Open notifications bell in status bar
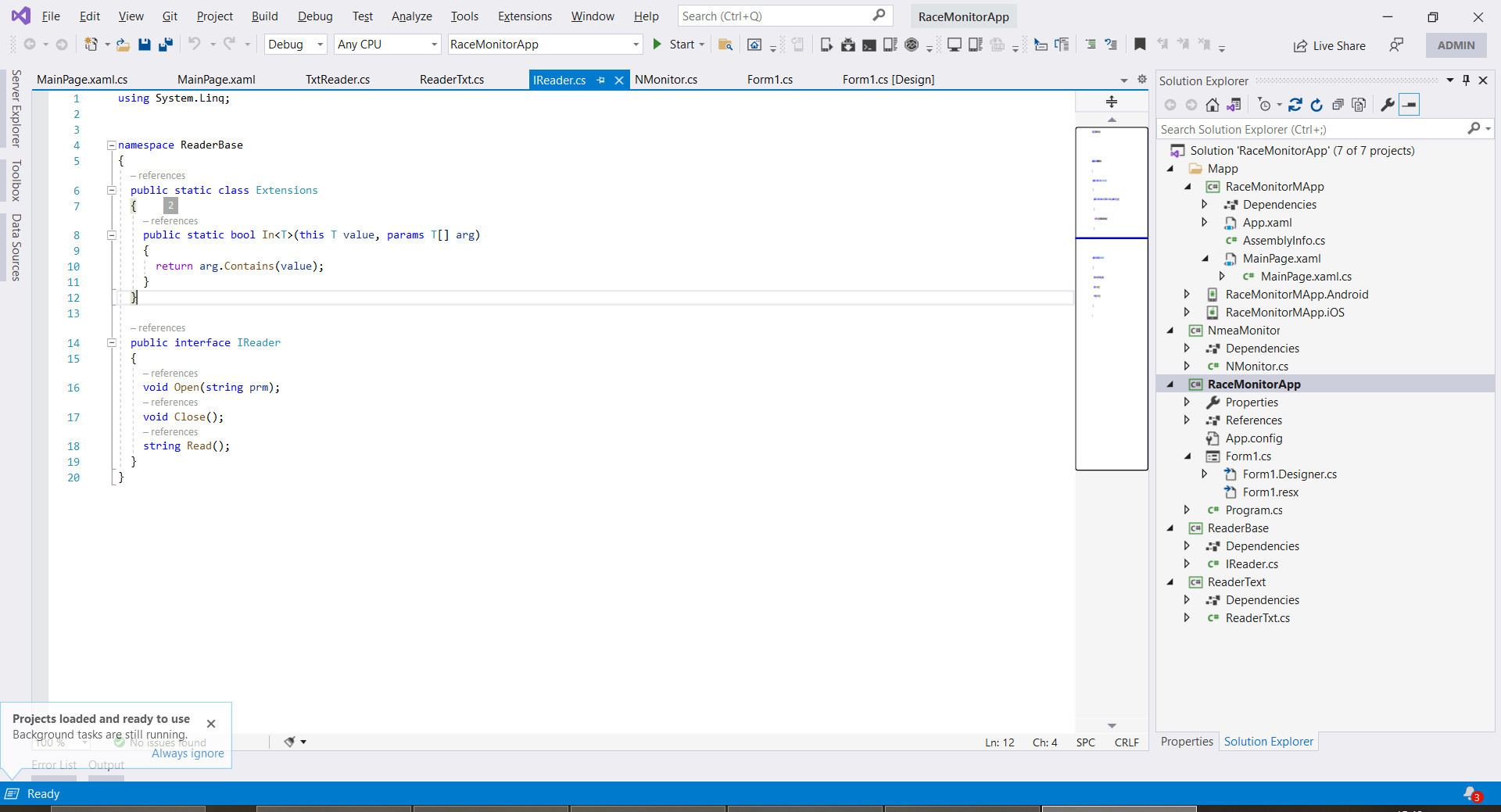Screen dimensions: 1501x812 click(x=1471, y=793)
